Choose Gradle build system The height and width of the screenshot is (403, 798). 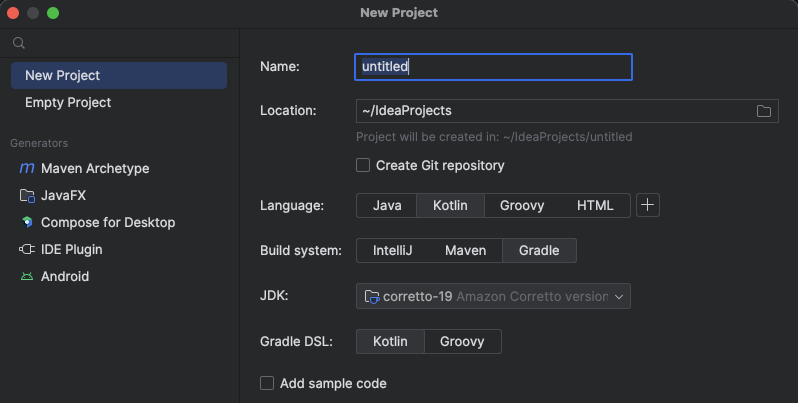pos(539,250)
